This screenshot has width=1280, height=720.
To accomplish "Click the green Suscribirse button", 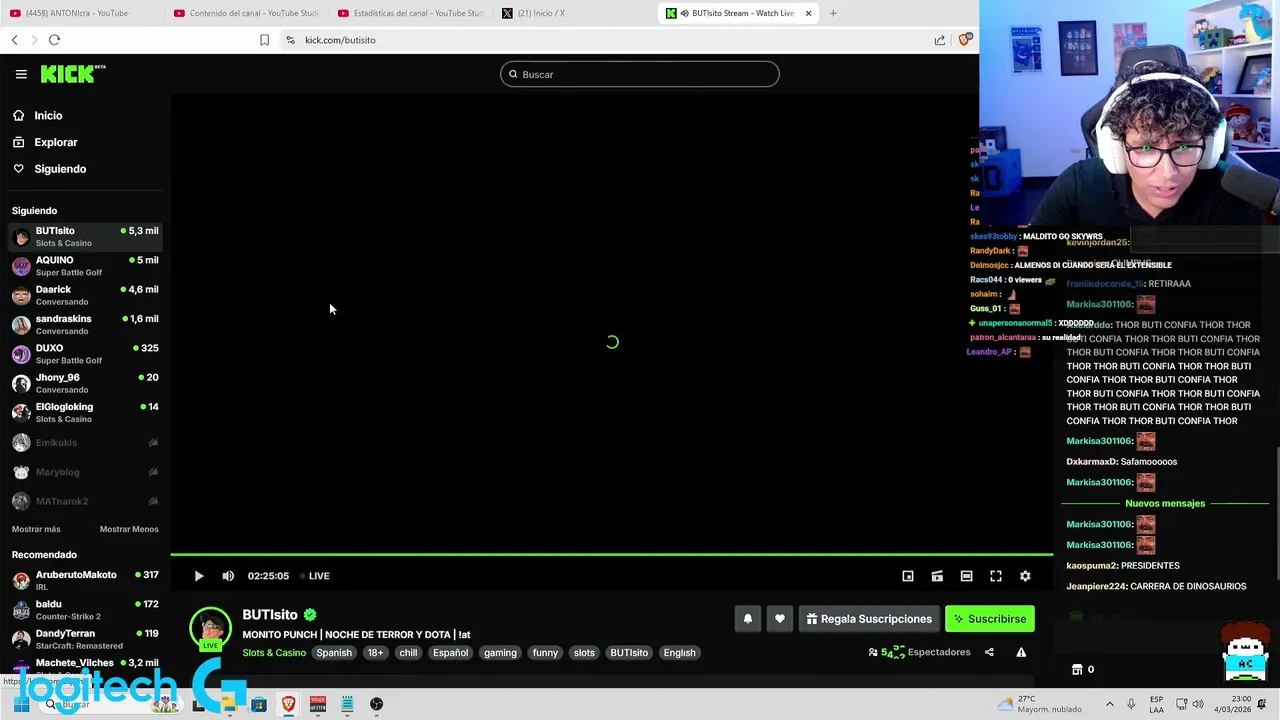I will tap(990, 619).
